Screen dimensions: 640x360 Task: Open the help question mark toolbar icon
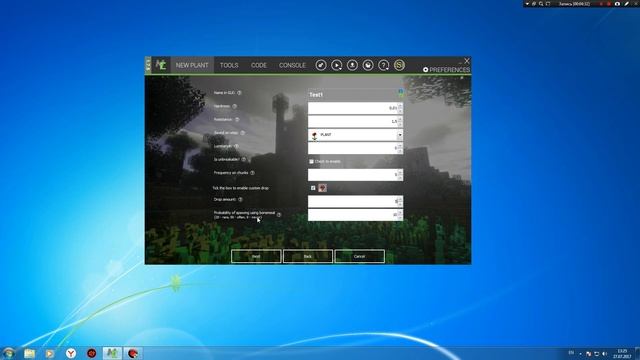point(384,65)
